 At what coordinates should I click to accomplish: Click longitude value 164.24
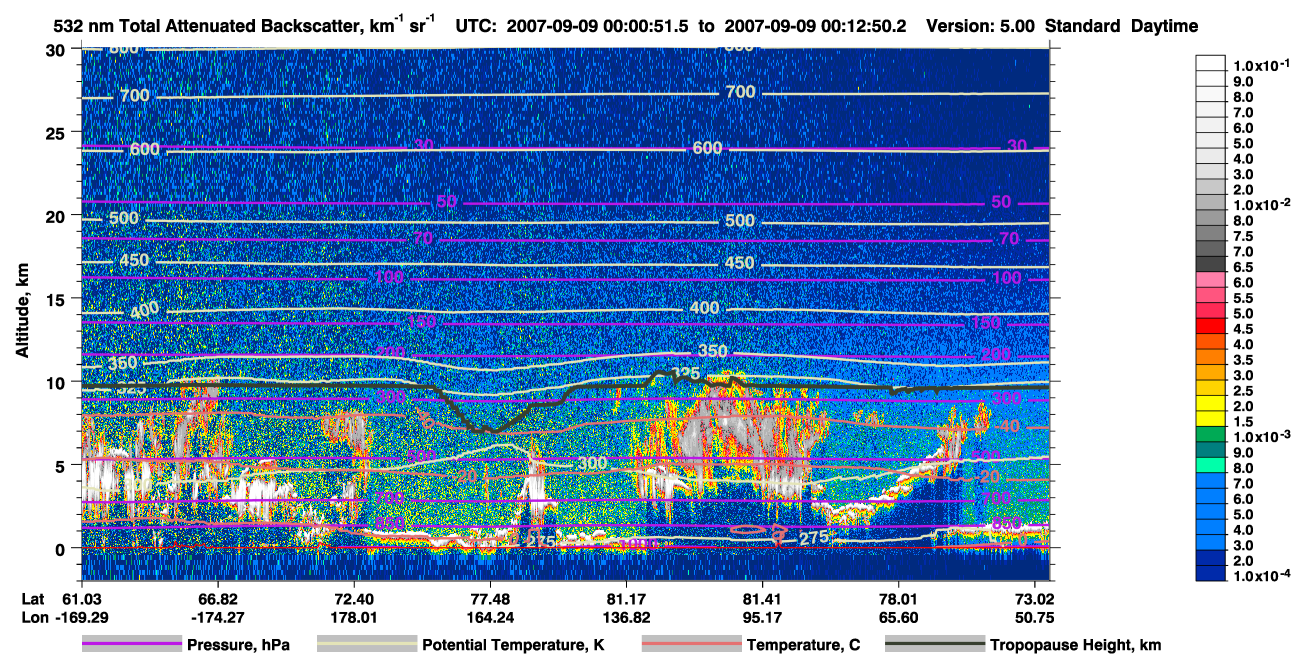(489, 617)
